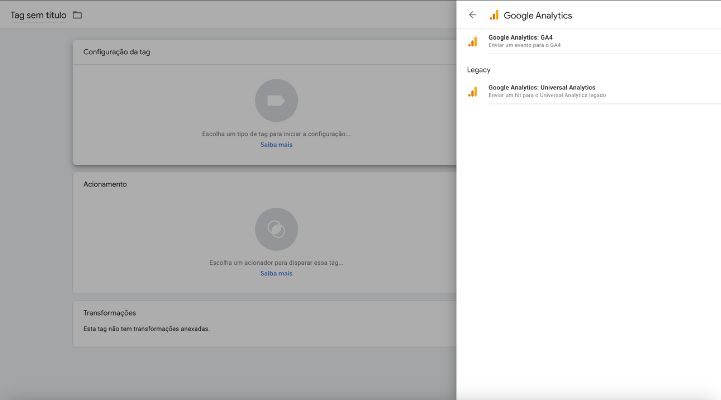
Task: Click the Google Analytics logo in panel header
Action: [x=494, y=15]
